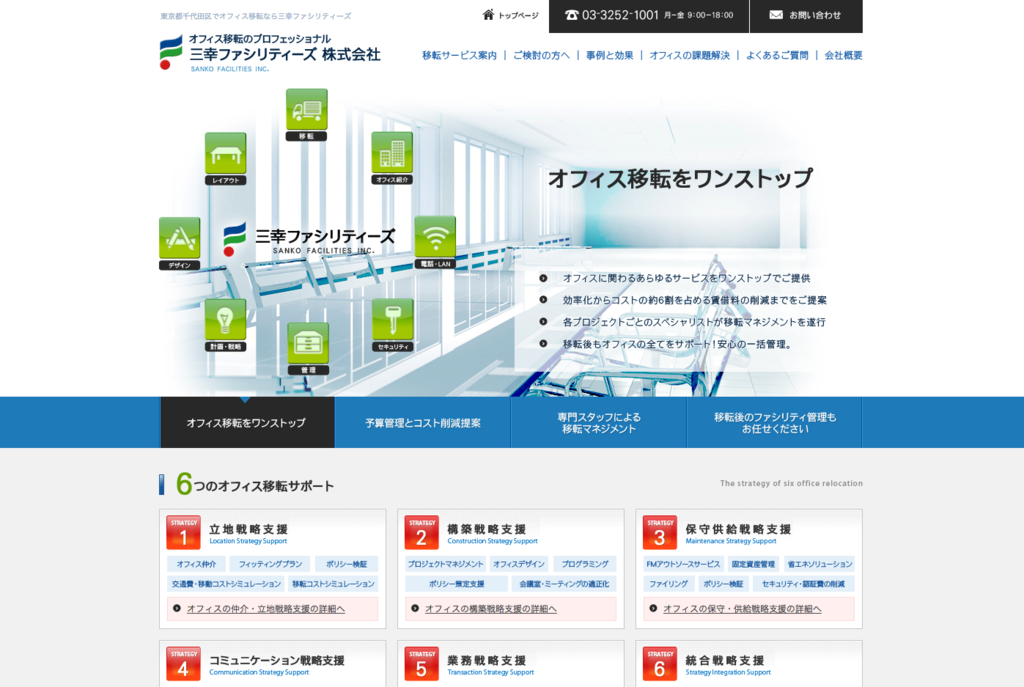The image size is (1024, 687).
Task: Click the 固定資産管理 tag
Action: pyautogui.click(x=753, y=564)
